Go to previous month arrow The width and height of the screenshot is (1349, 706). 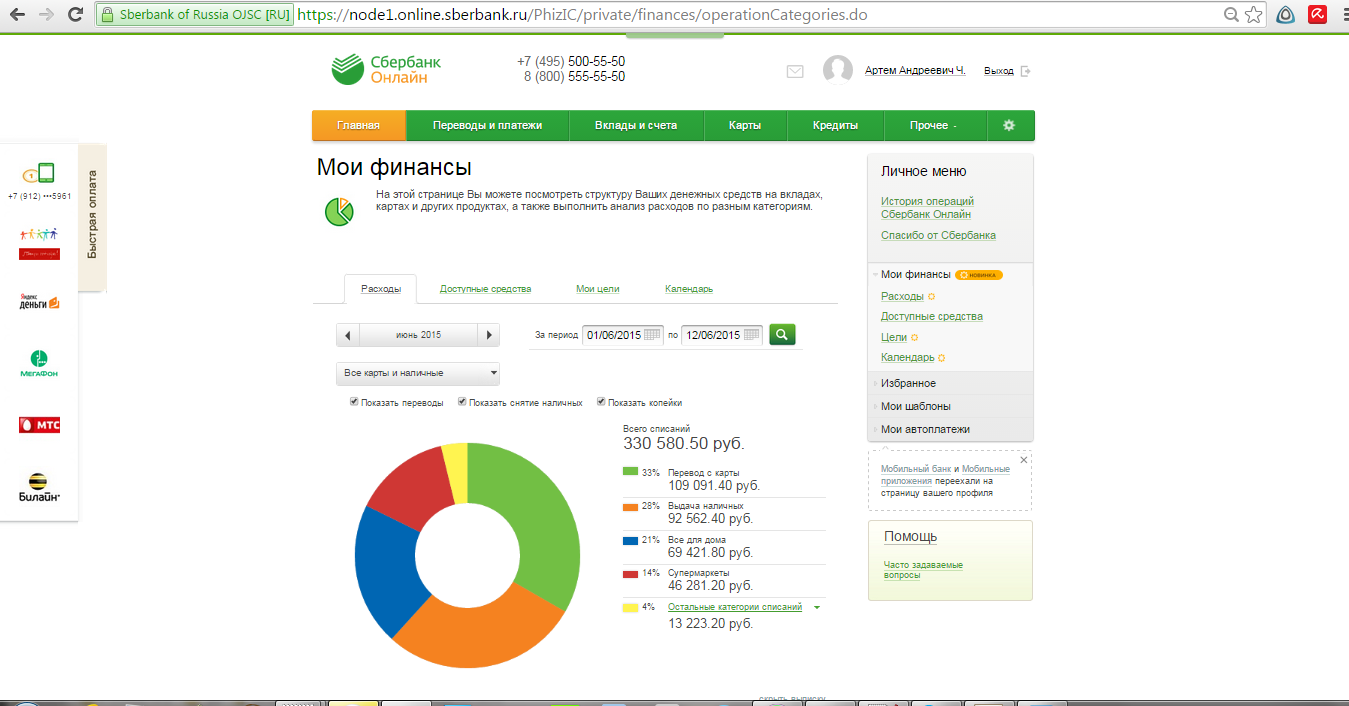347,335
